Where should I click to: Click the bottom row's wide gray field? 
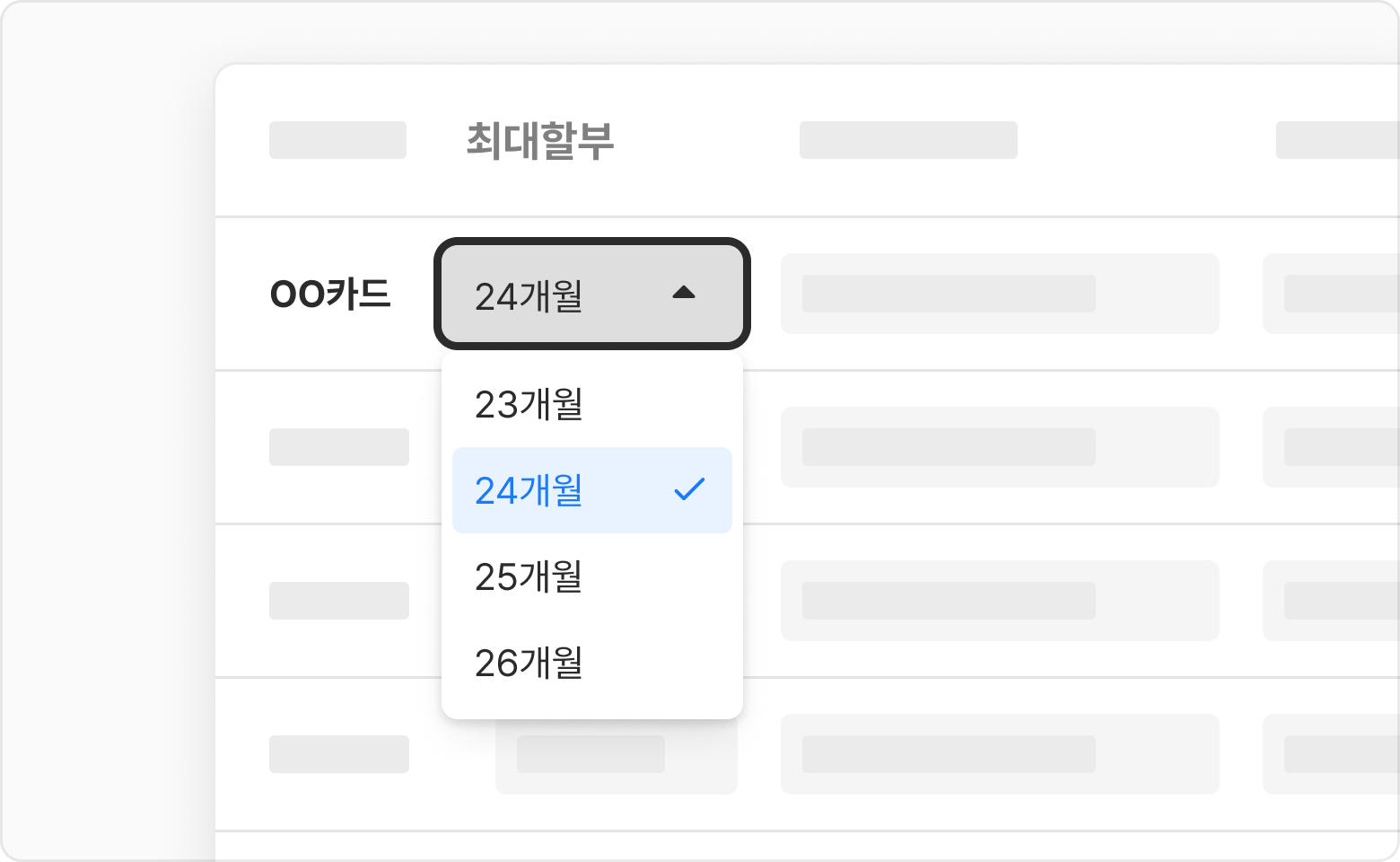[x=1000, y=754]
